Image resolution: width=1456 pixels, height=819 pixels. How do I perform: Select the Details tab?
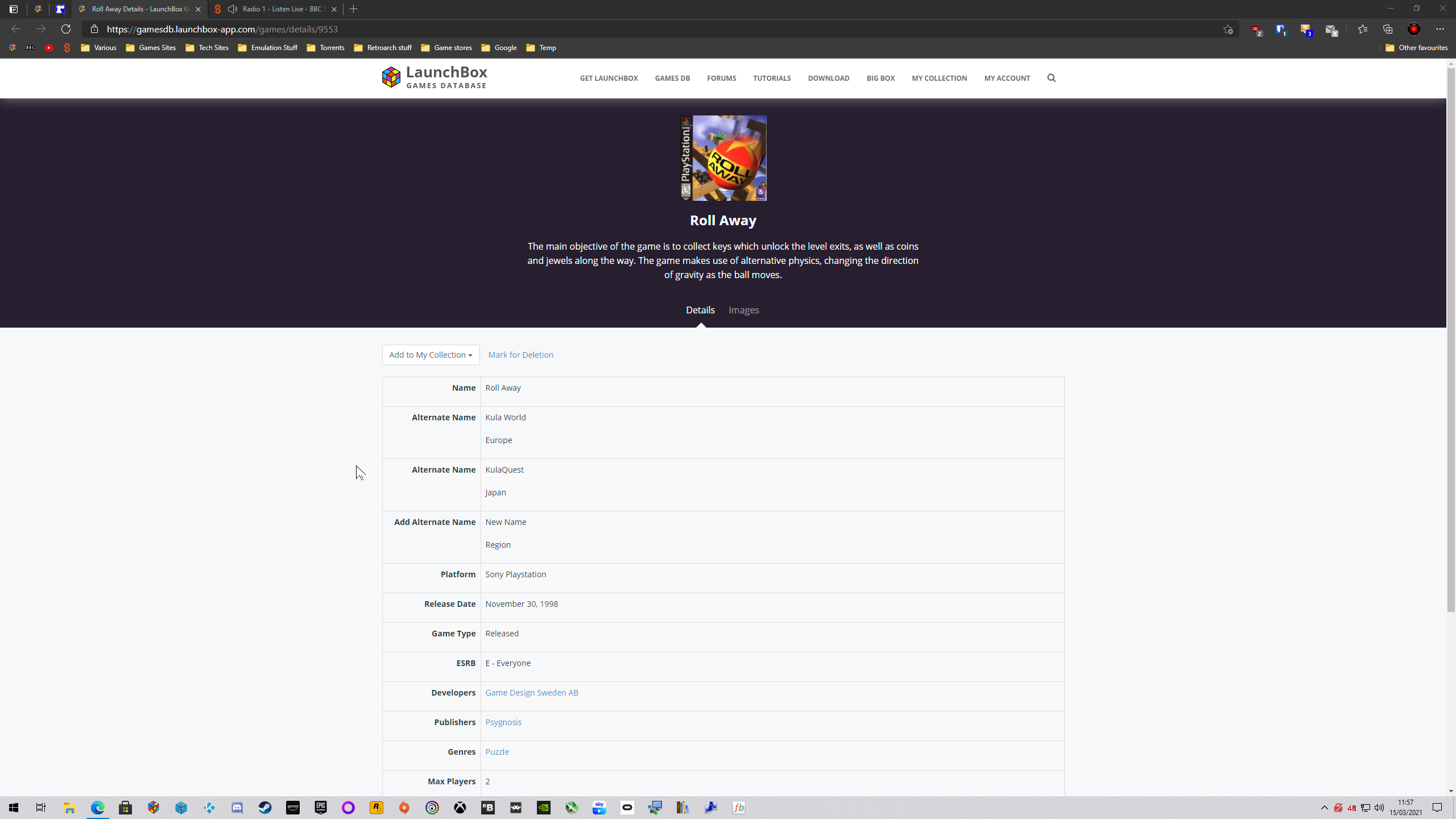click(x=700, y=310)
